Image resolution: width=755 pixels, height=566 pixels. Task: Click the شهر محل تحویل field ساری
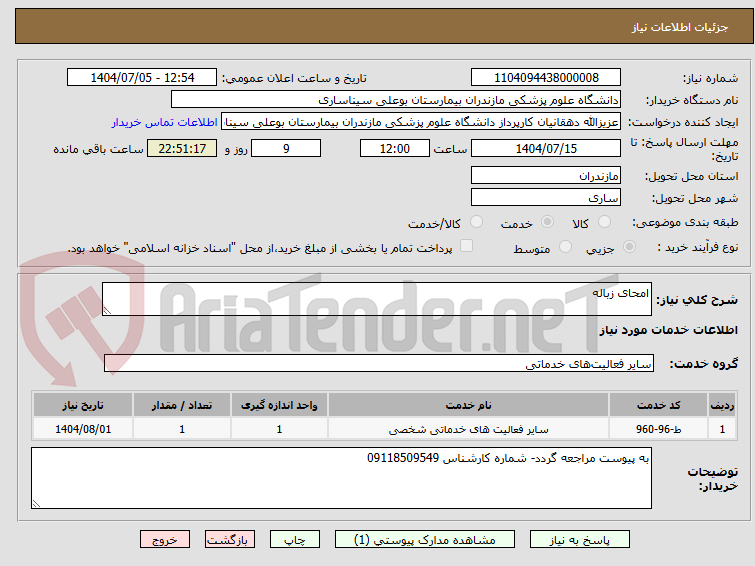pyautogui.click(x=546, y=197)
